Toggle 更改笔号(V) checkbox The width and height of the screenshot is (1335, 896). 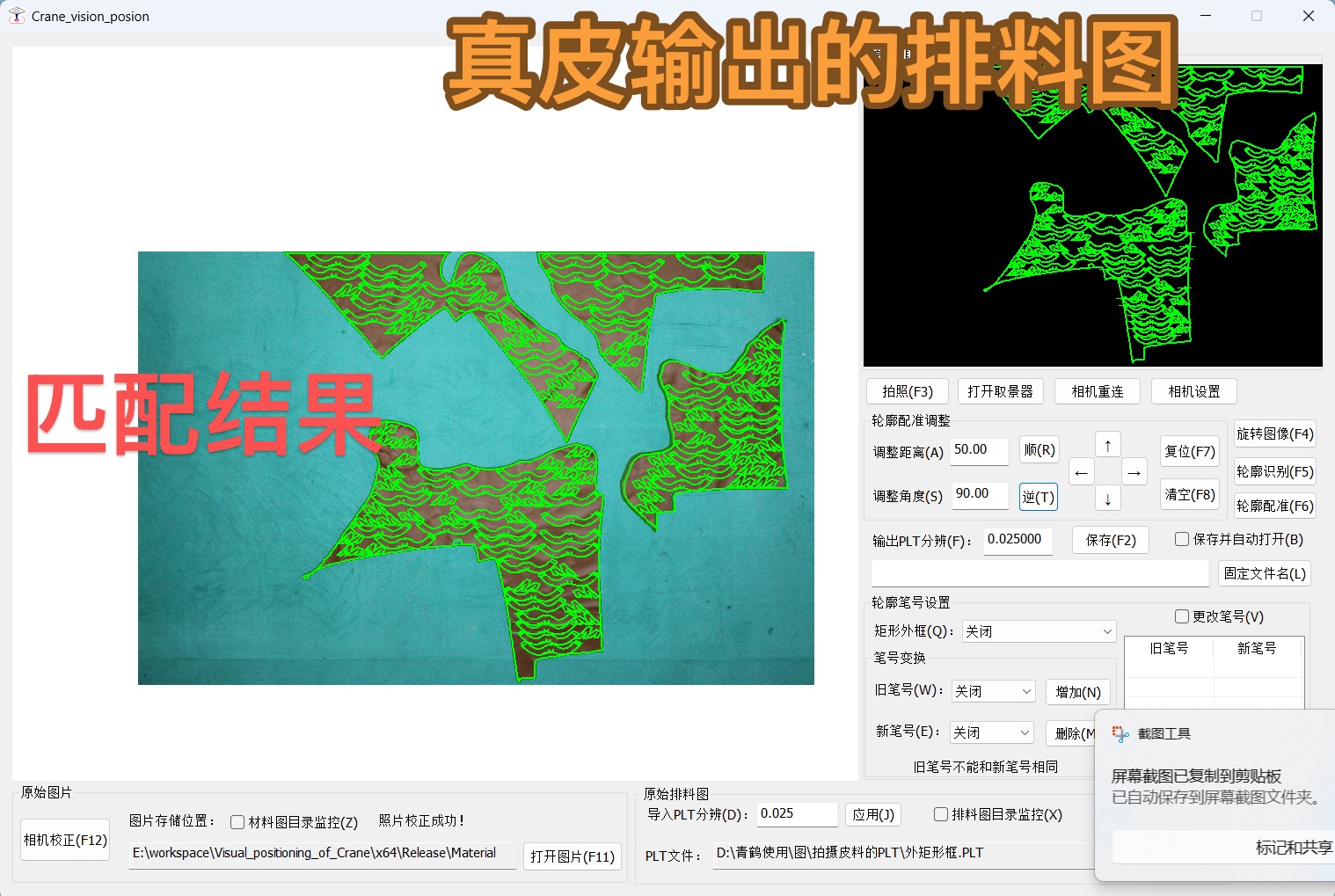click(1182, 616)
